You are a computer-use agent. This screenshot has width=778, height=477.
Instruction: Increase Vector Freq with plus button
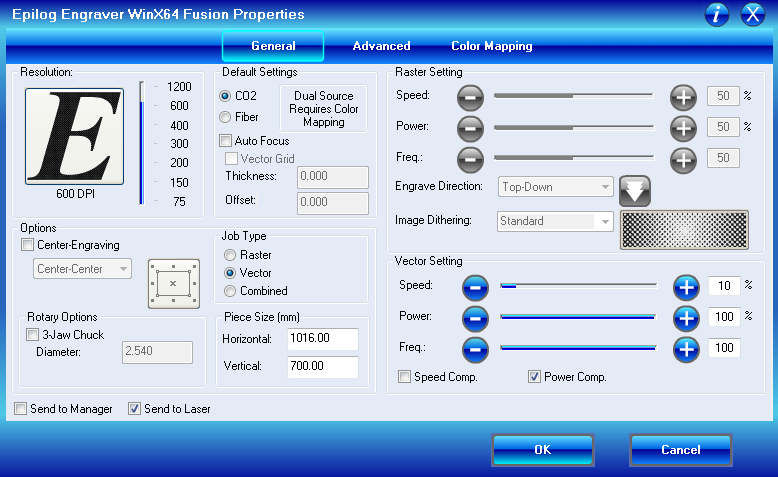tap(685, 349)
